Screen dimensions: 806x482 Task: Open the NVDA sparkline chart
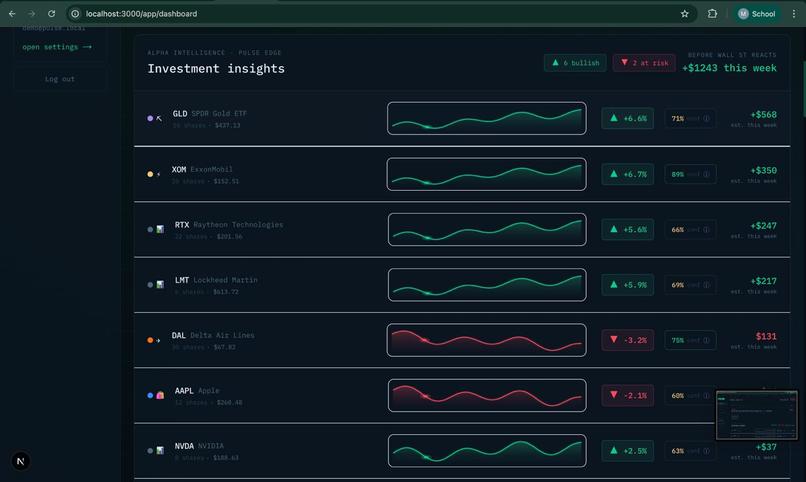click(x=487, y=451)
